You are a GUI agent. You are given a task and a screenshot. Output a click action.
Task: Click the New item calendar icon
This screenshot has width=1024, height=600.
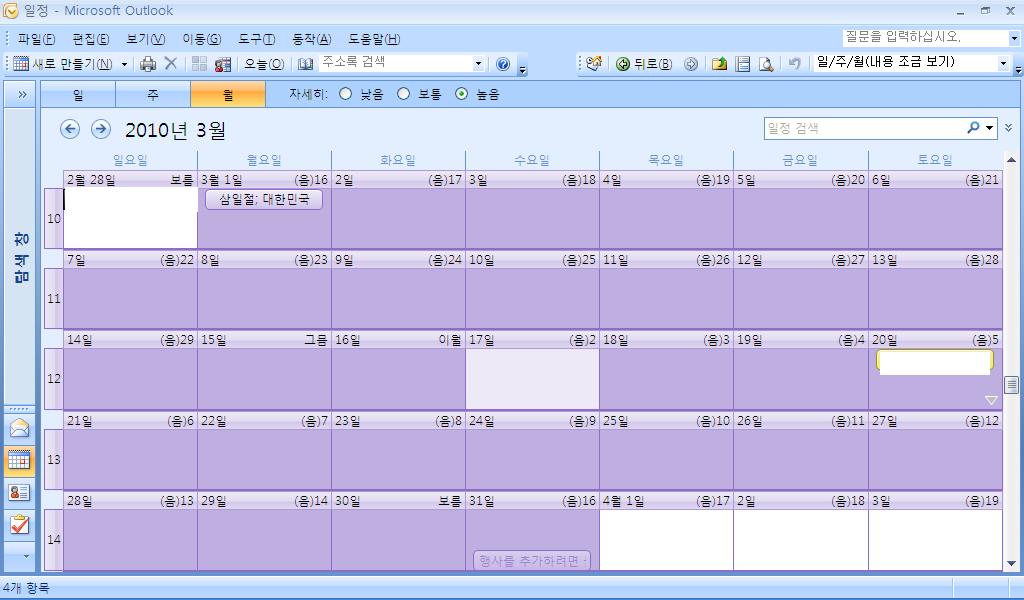coord(21,63)
